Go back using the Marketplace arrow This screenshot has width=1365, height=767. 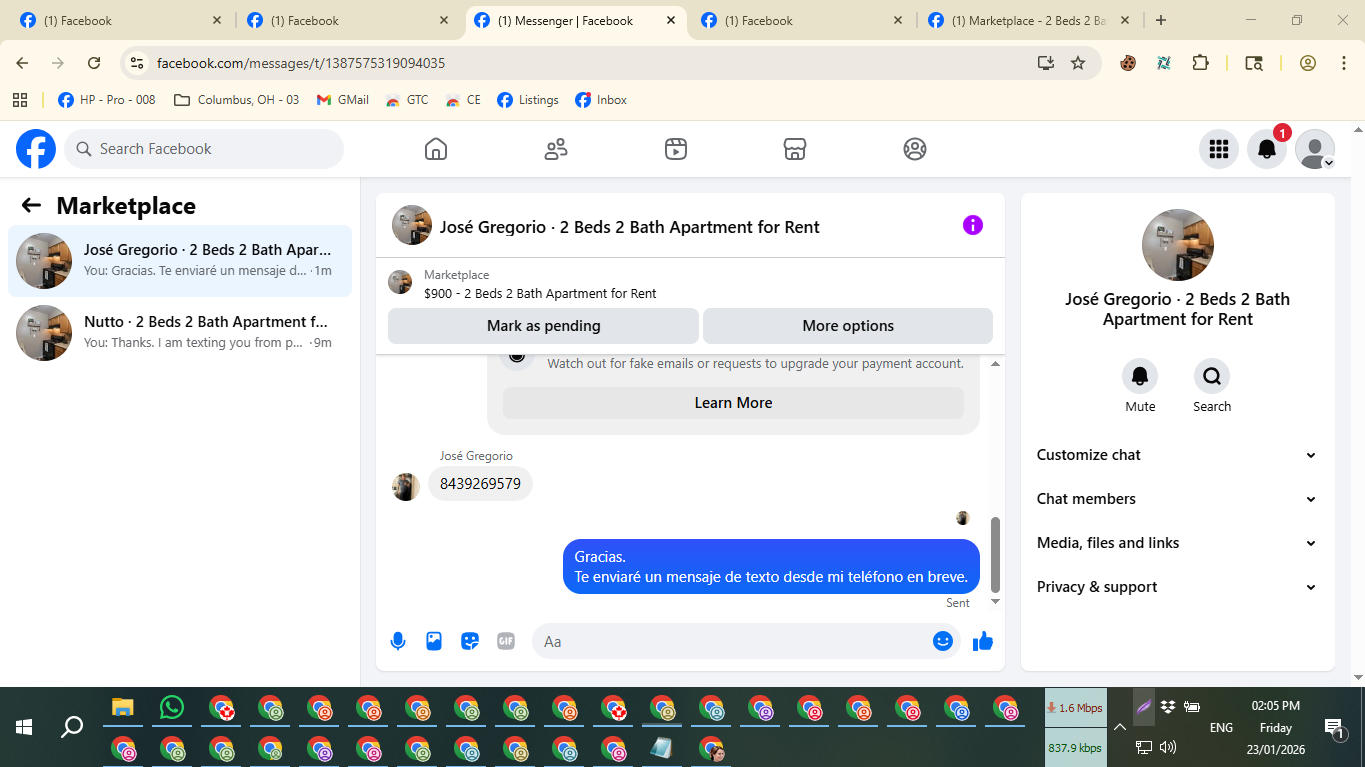click(x=31, y=206)
